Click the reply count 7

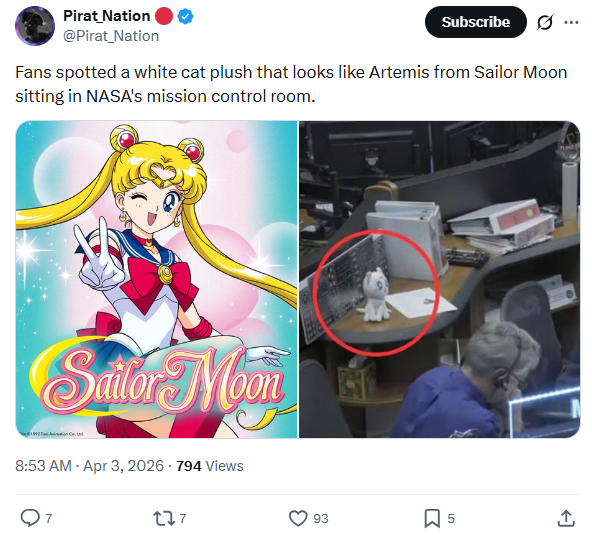(x=49, y=519)
